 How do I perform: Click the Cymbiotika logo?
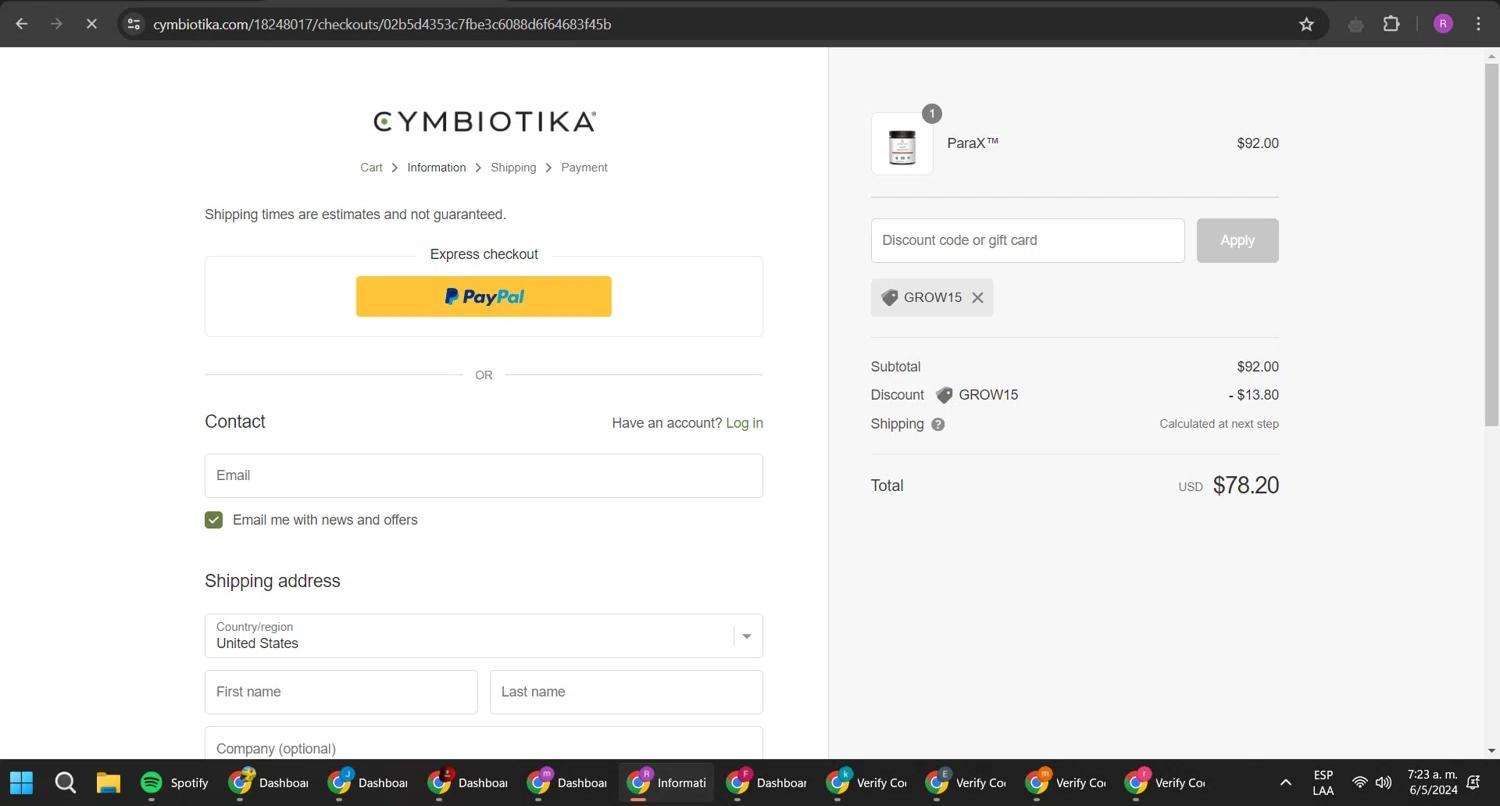coord(484,121)
